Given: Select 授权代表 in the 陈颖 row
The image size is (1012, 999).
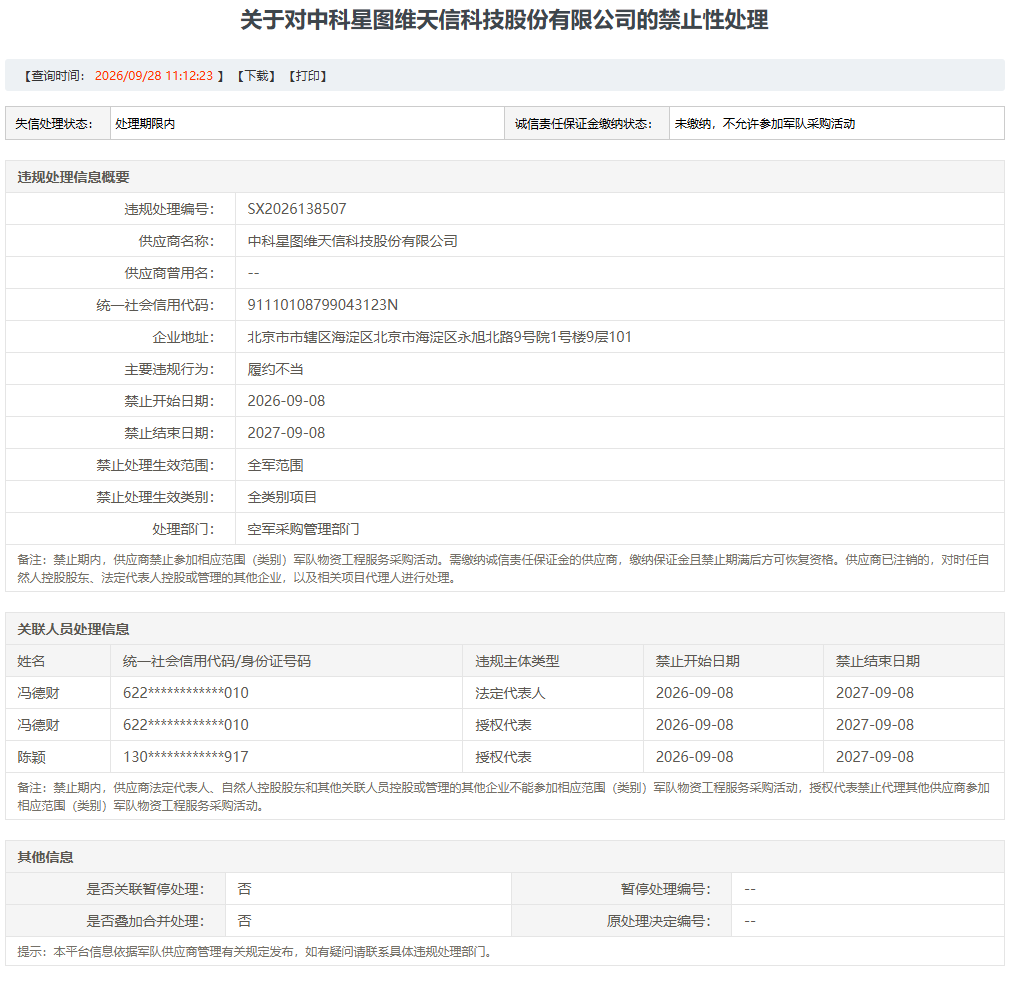Looking at the screenshot, I should (503, 757).
